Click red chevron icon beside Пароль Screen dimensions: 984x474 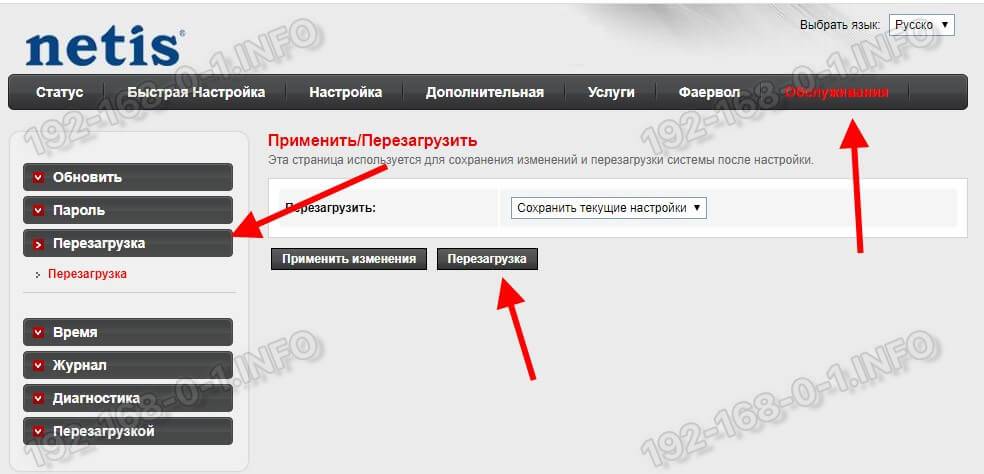(39, 210)
